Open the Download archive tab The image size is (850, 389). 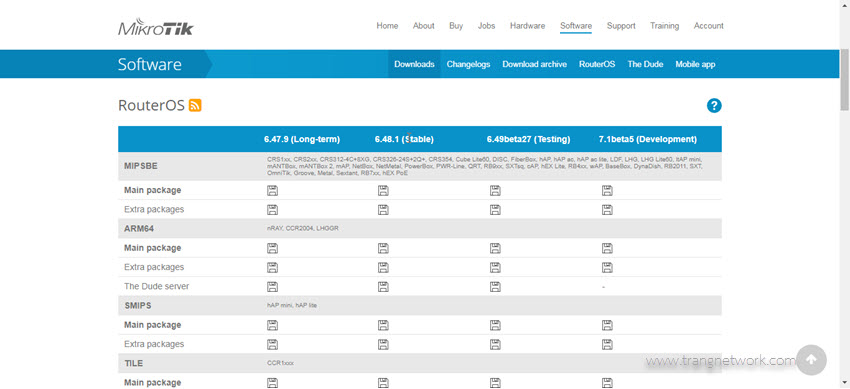tap(535, 64)
